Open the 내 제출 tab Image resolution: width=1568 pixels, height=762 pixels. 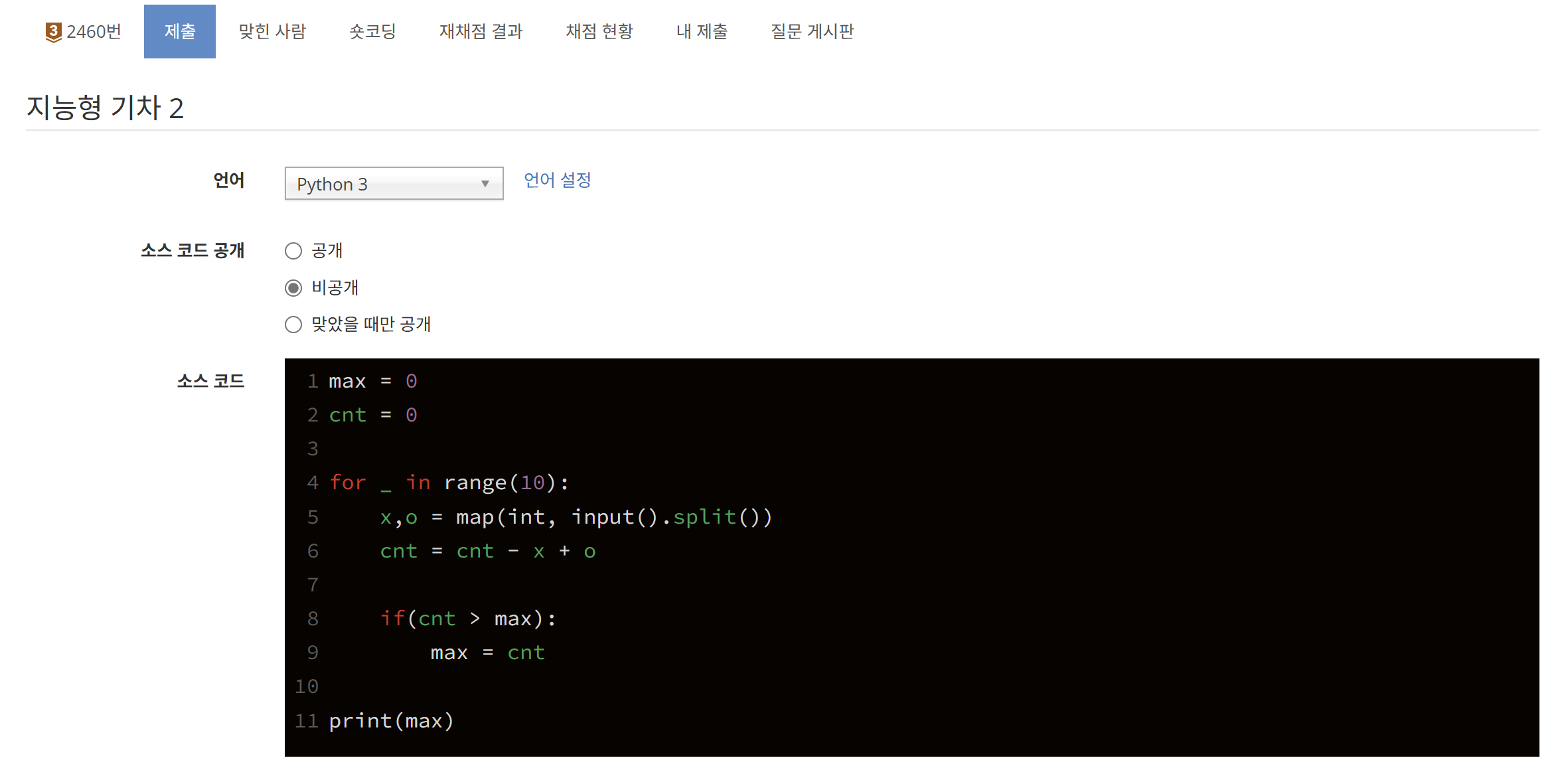tap(702, 32)
